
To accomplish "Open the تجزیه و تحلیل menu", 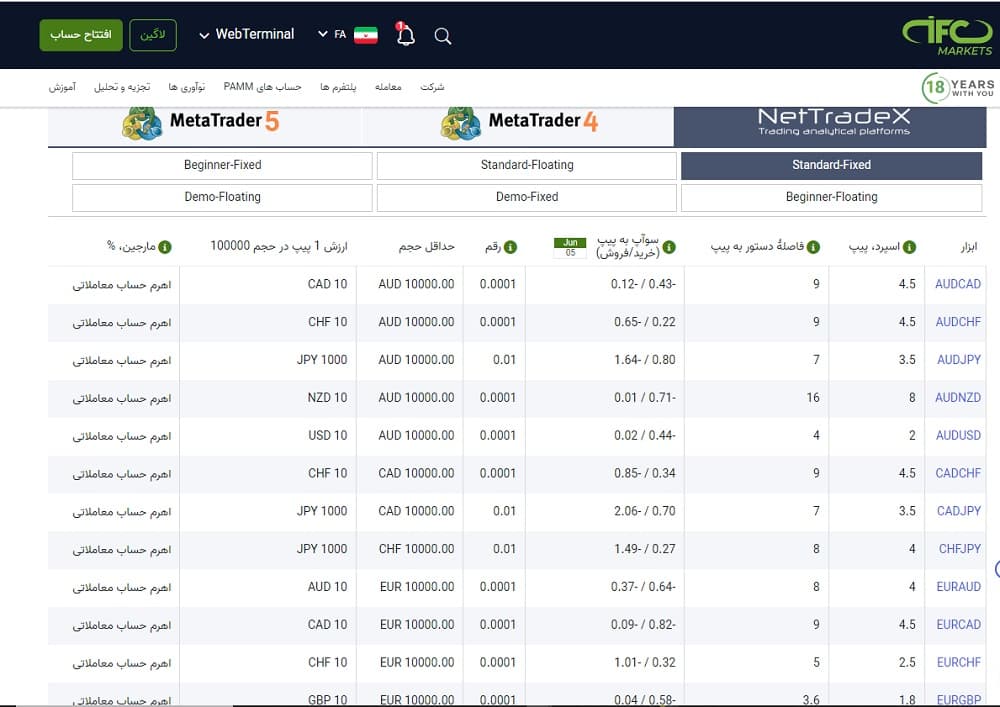I will coord(122,87).
